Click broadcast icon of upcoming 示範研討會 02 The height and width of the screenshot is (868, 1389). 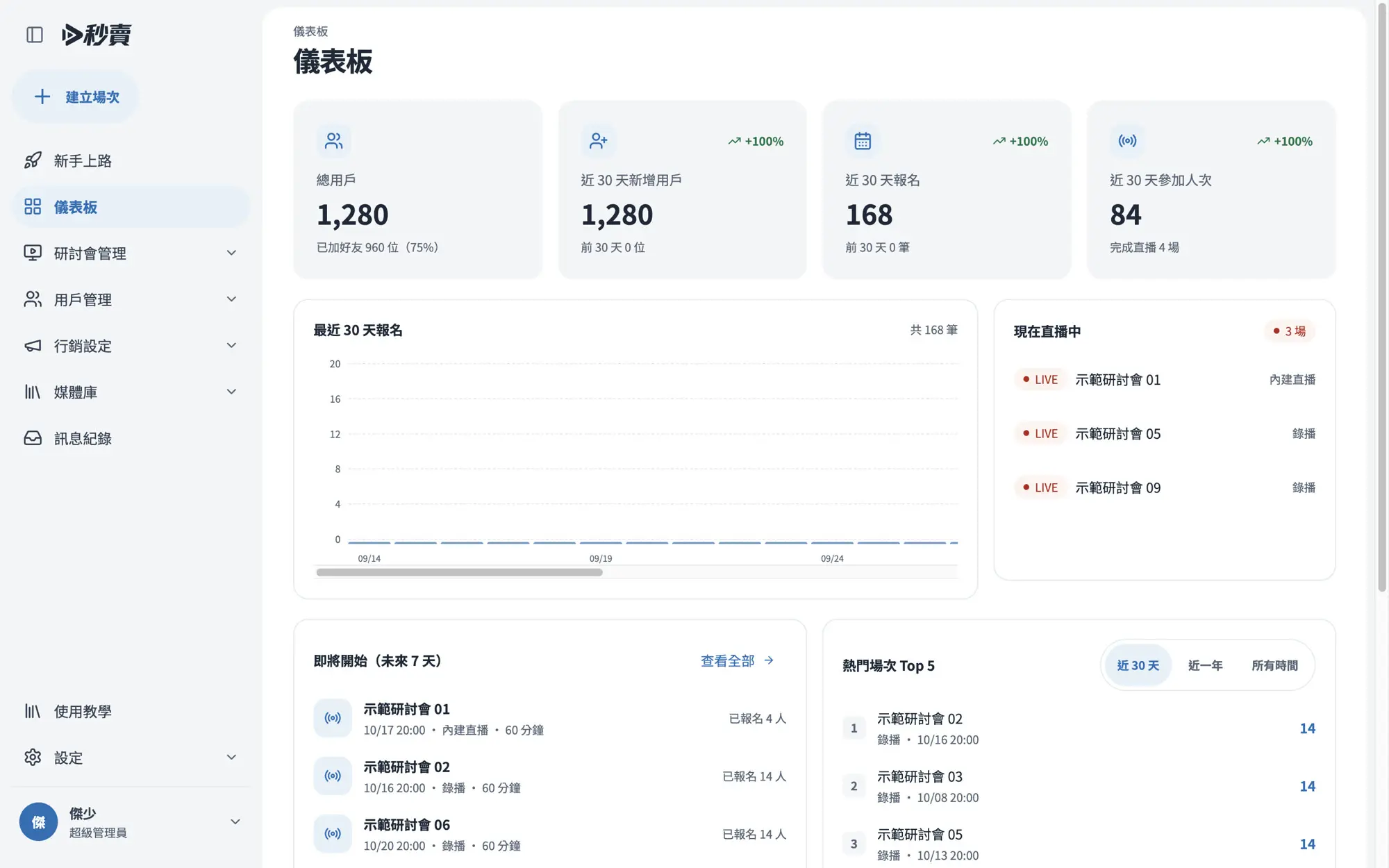tap(333, 776)
